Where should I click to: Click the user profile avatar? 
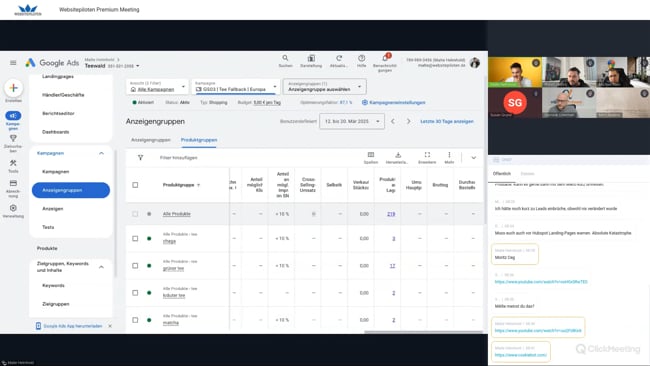475,63
